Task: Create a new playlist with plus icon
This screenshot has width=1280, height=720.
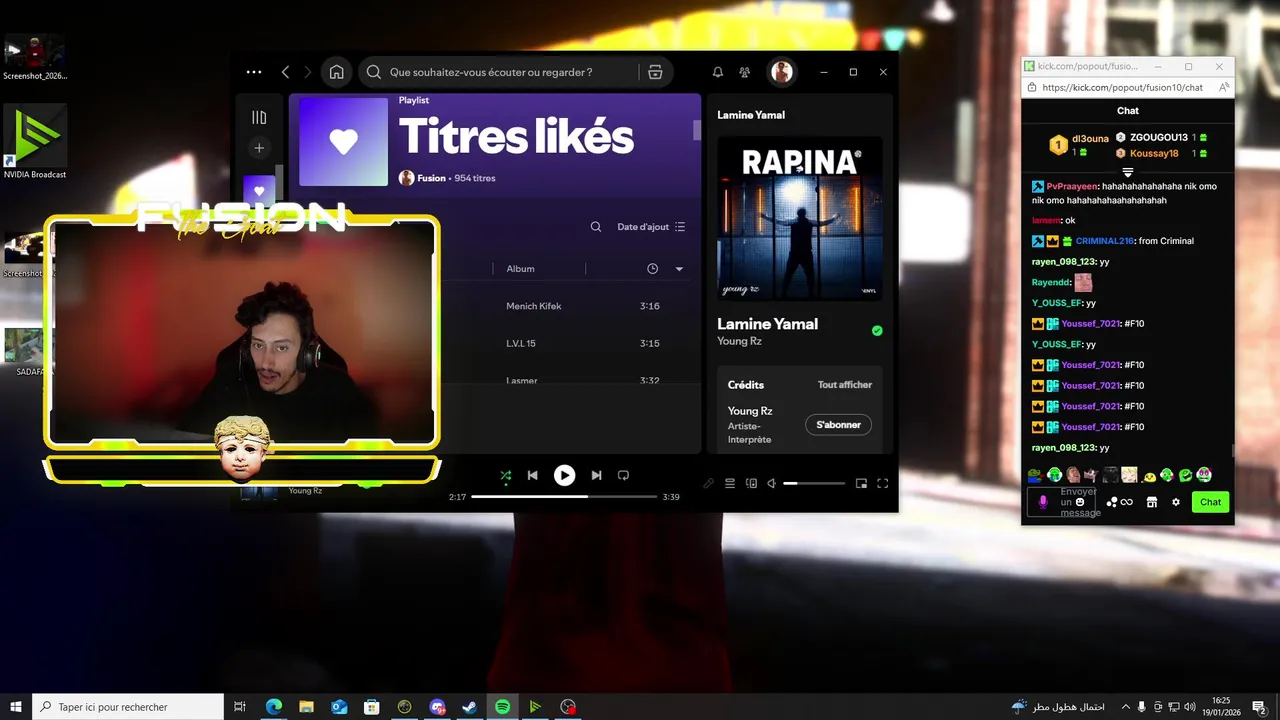Action: [x=259, y=148]
